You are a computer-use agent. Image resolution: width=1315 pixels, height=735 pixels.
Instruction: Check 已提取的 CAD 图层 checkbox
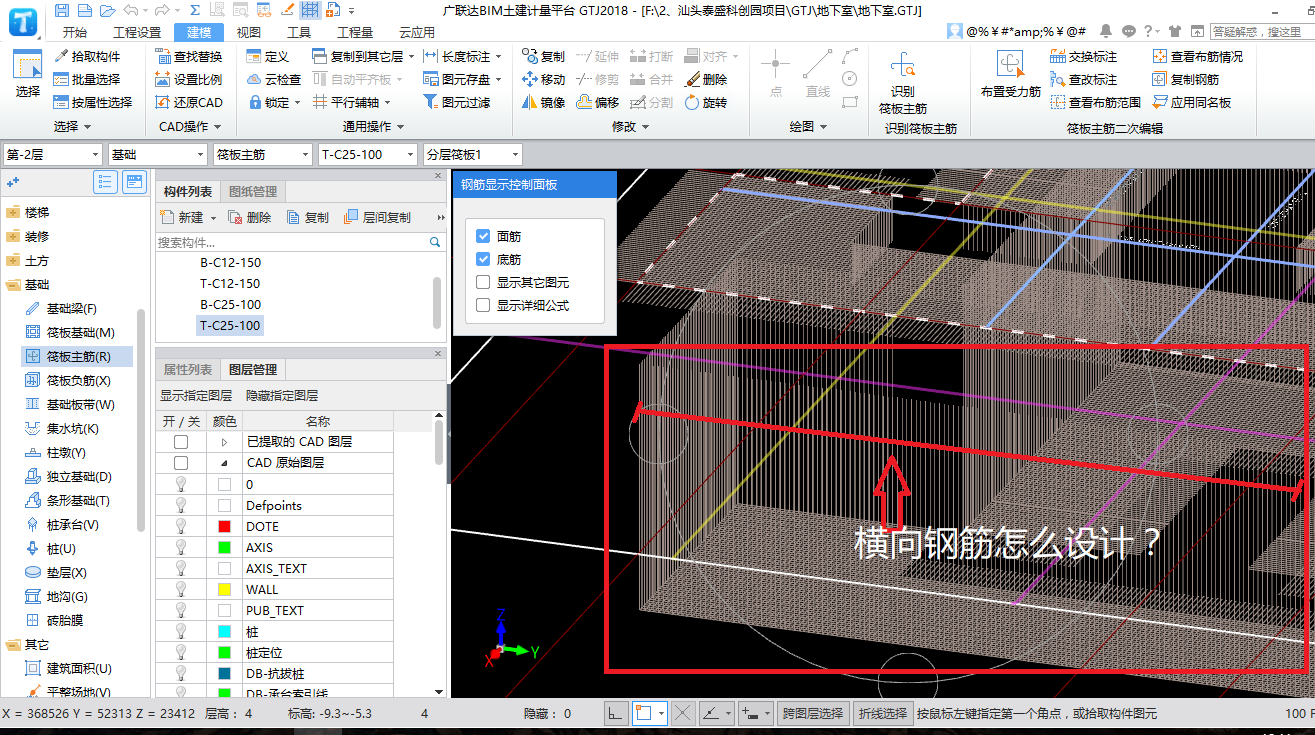181,441
